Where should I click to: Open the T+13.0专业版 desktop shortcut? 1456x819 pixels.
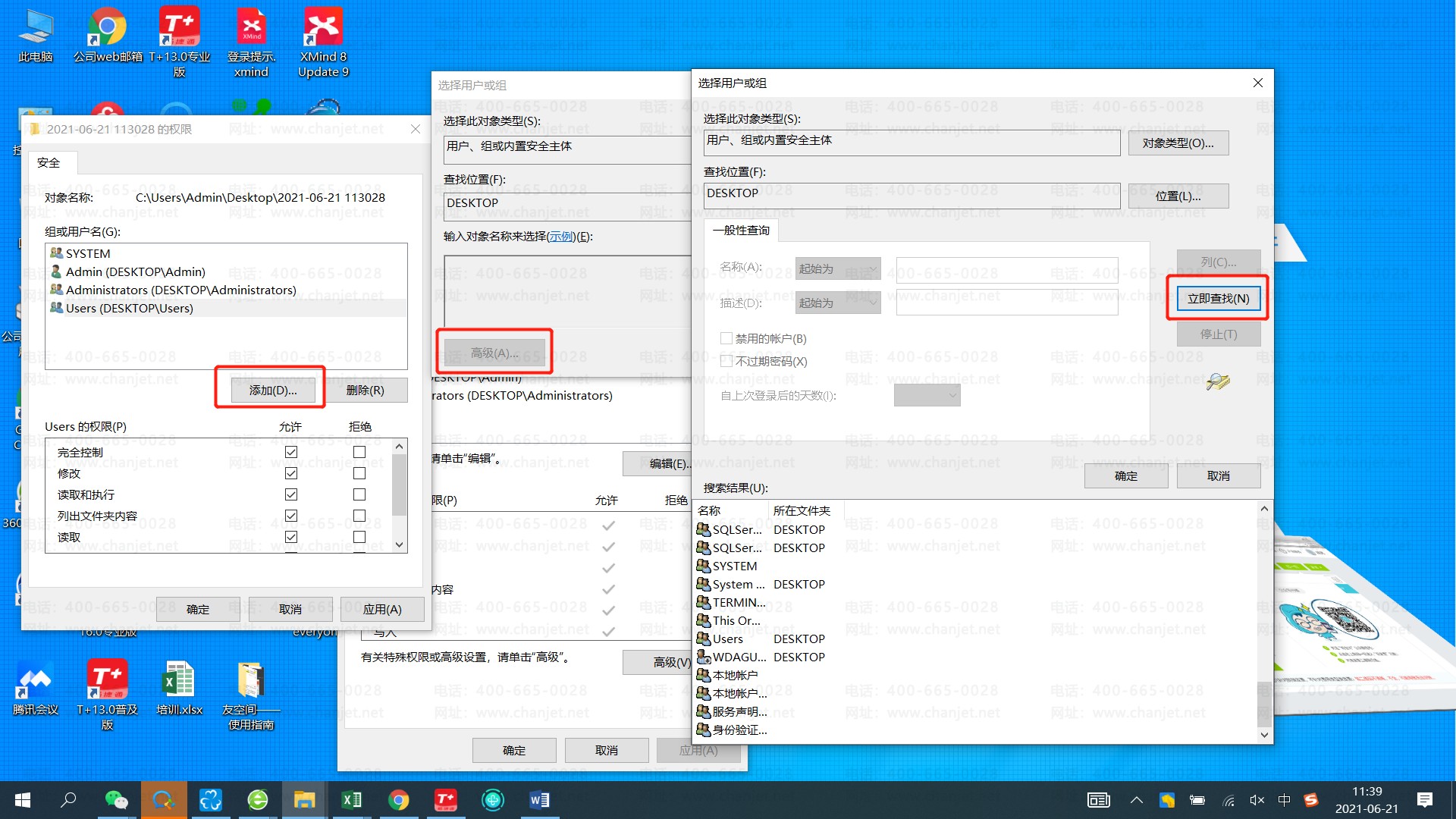pyautogui.click(x=180, y=42)
